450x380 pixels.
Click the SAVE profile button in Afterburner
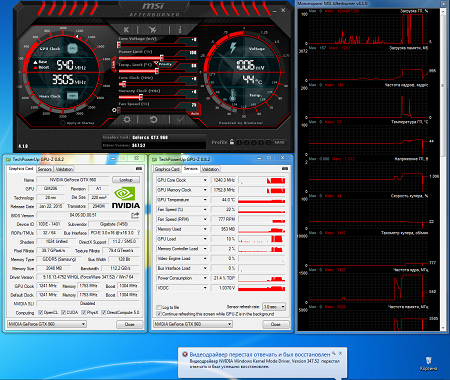[x=279, y=142]
